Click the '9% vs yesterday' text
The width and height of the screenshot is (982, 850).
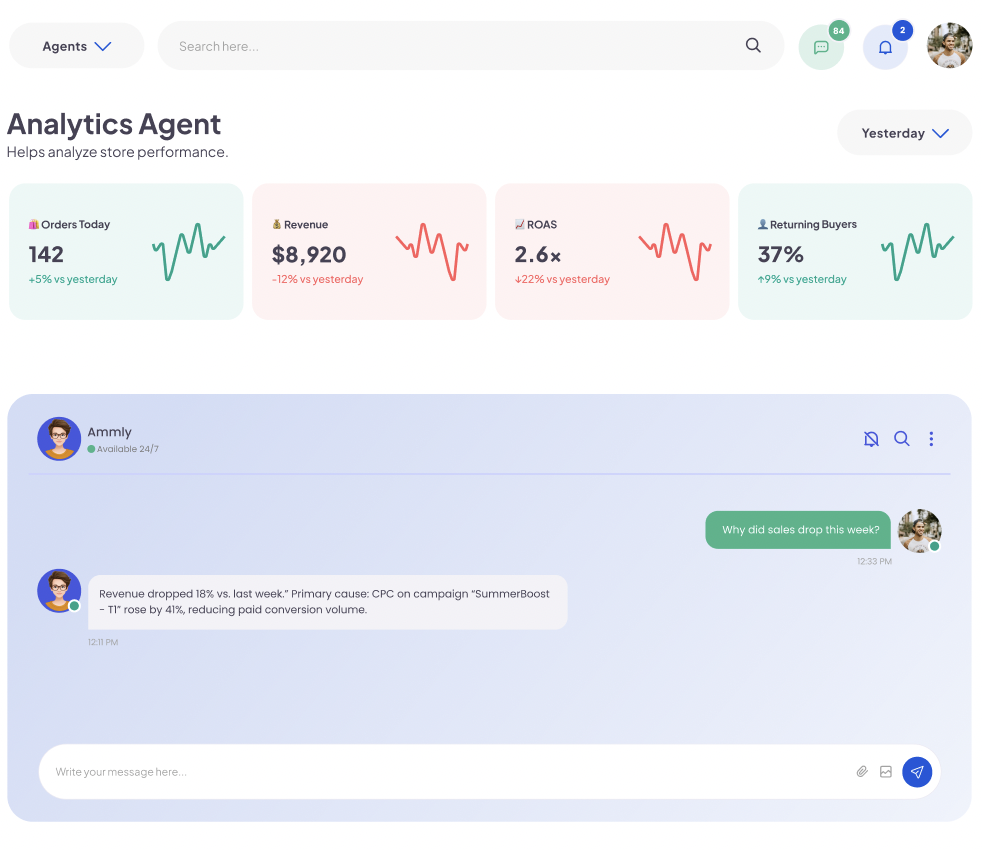coord(802,279)
